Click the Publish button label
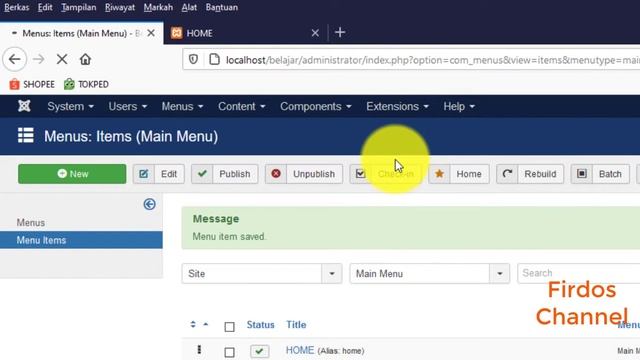Viewport: 640px width, 360px height. click(x=235, y=174)
